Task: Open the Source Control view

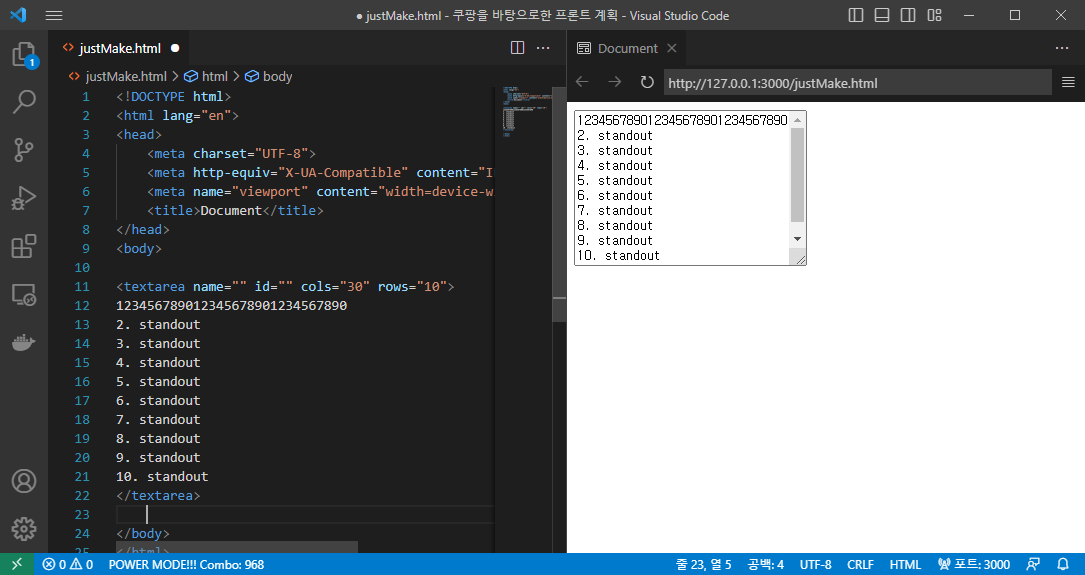Action: coord(24,149)
